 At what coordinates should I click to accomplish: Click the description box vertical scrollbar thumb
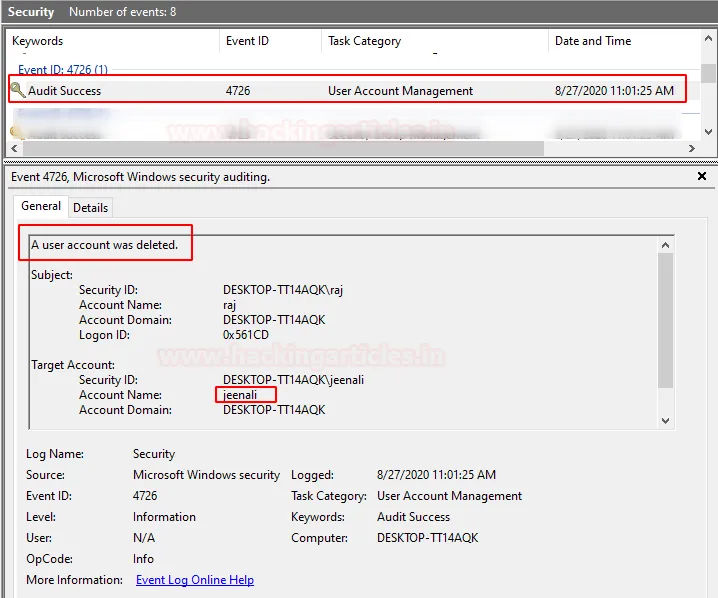(665, 320)
